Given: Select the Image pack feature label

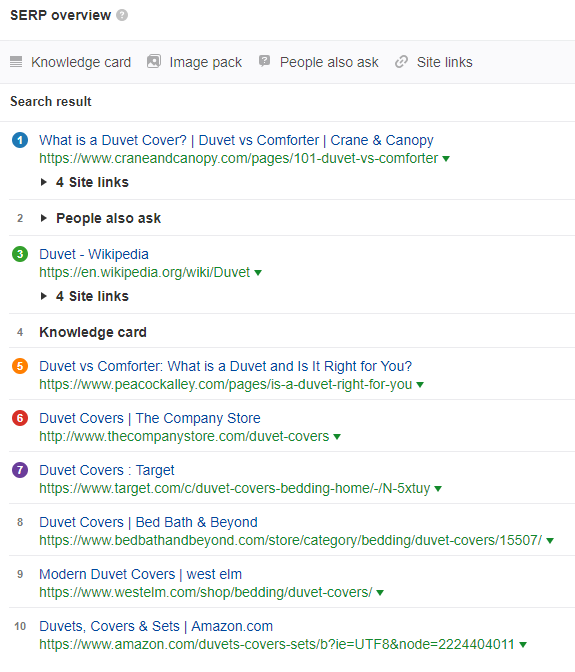Looking at the screenshot, I should point(206,62).
